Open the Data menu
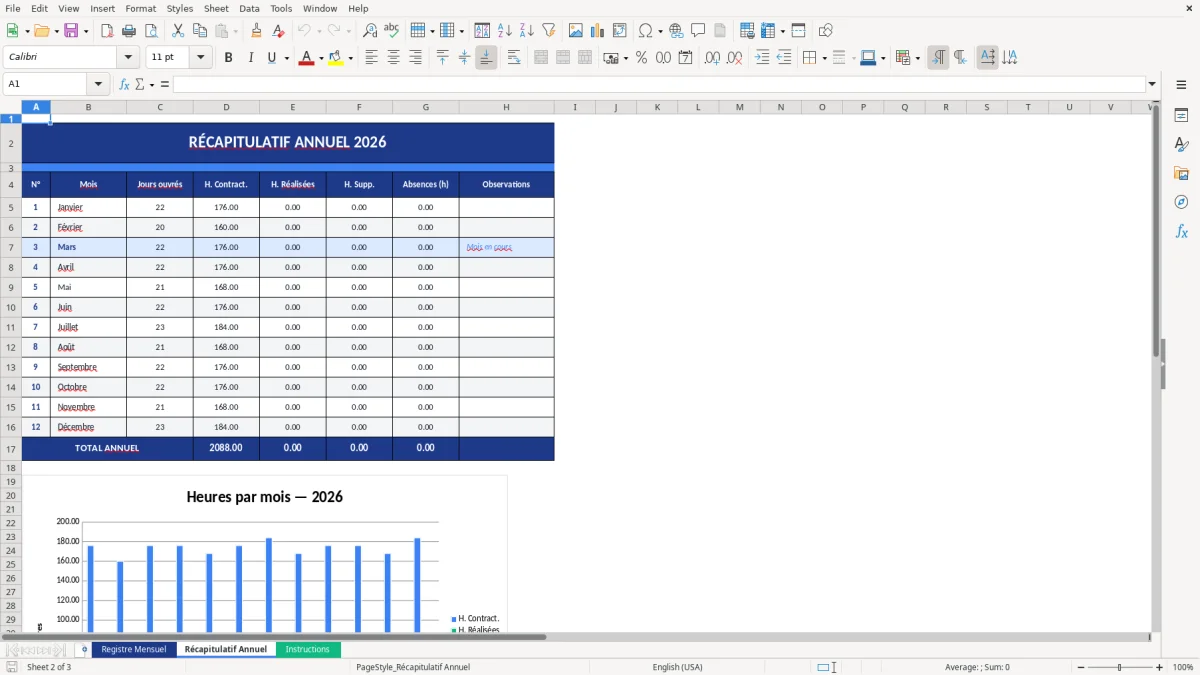 click(249, 8)
